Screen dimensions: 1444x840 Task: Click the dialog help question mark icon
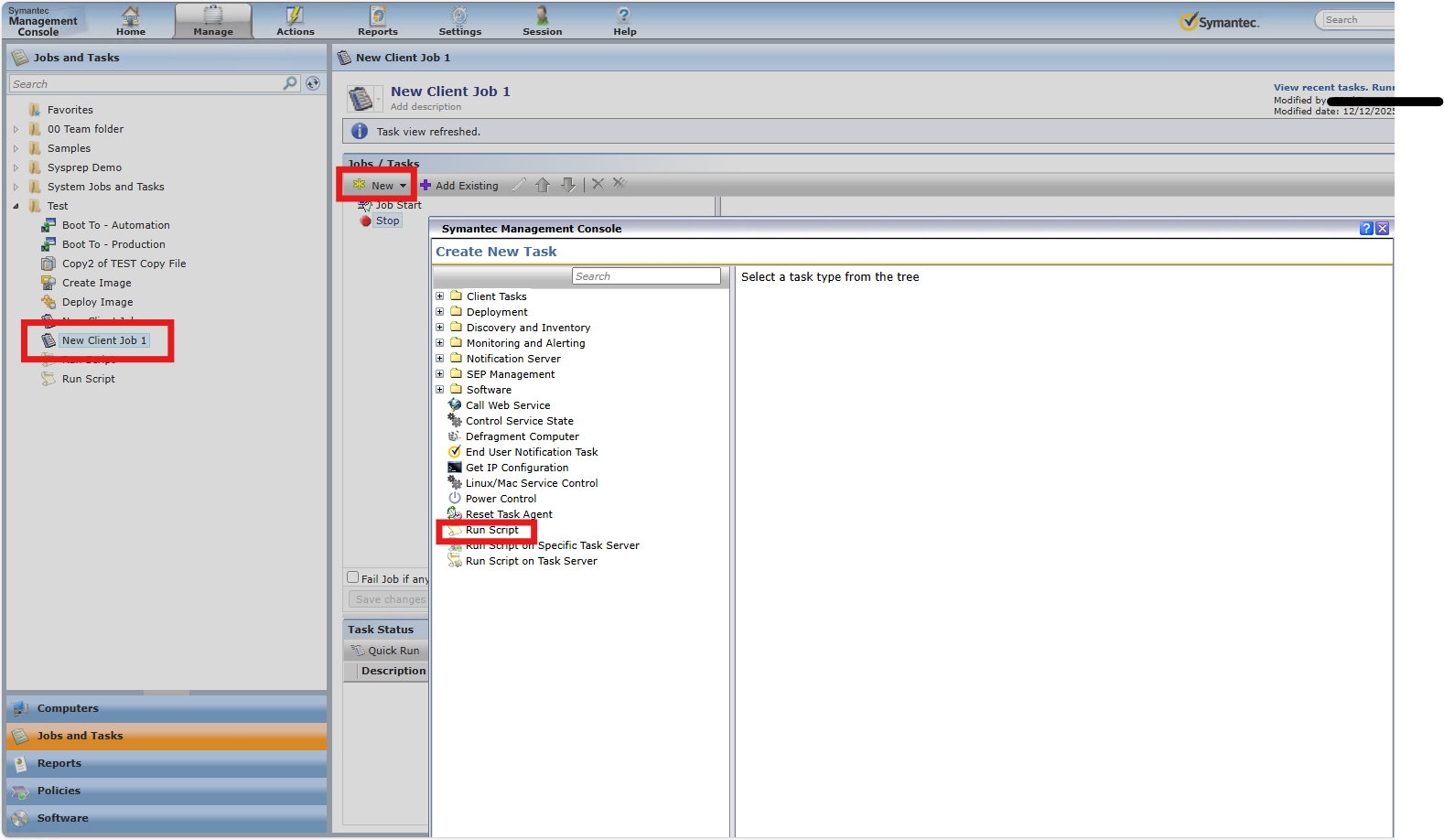pos(1366,229)
